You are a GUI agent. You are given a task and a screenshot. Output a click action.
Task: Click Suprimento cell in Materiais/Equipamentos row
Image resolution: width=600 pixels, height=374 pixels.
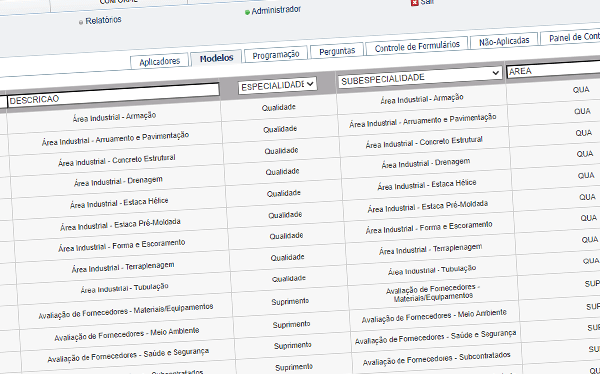(x=290, y=302)
